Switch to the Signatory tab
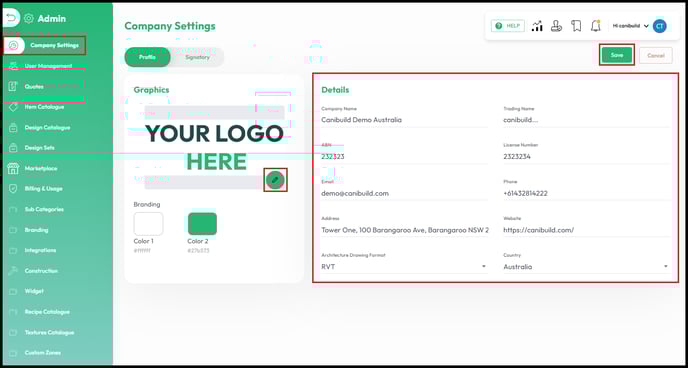 (x=197, y=57)
